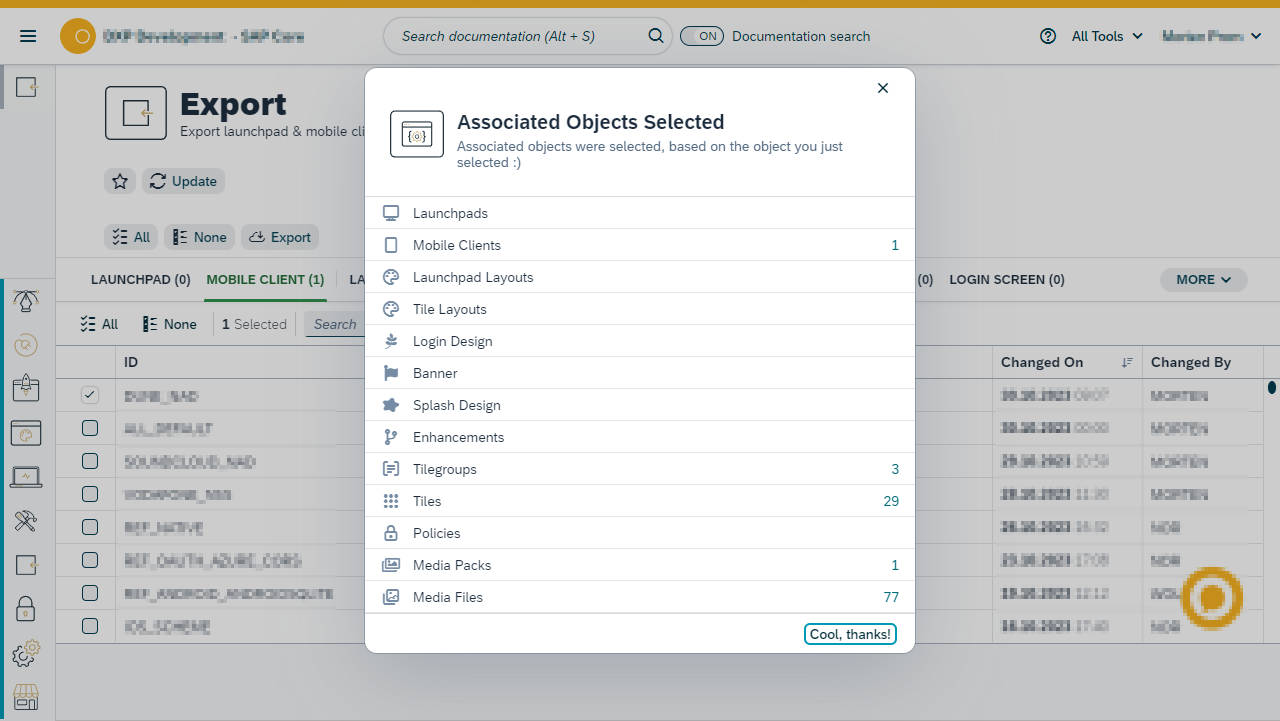Click the help question mark icon

(1048, 36)
